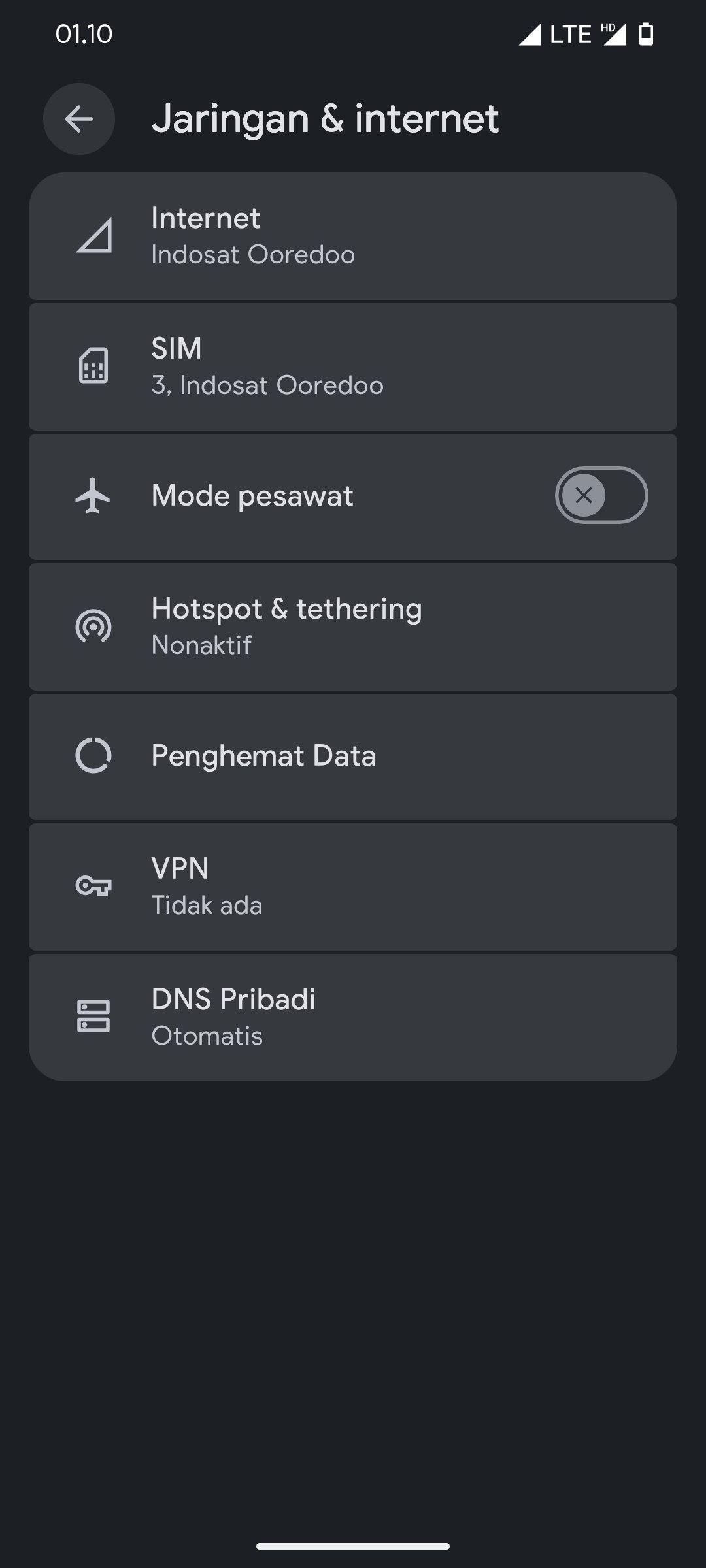
Task: Tap the SIM card icon
Action: pos(93,366)
